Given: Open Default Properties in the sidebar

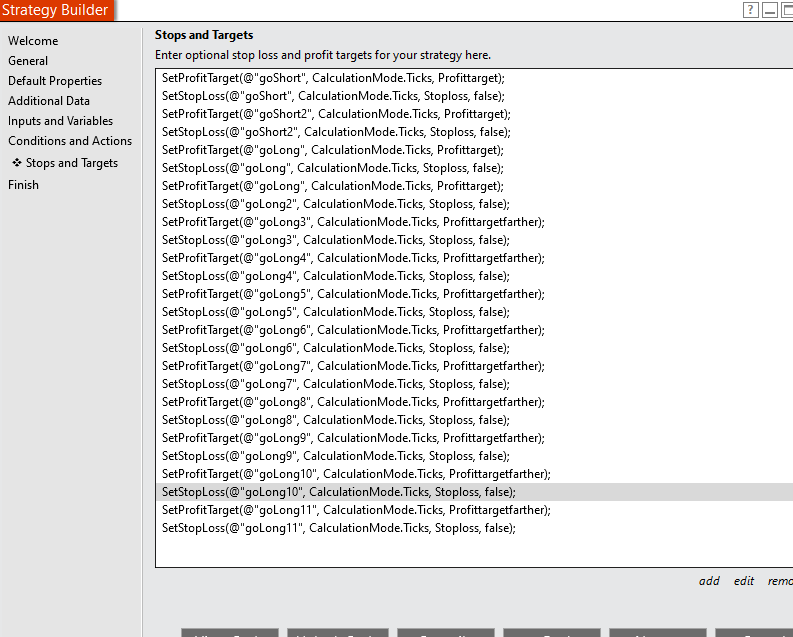Looking at the screenshot, I should 55,81.
